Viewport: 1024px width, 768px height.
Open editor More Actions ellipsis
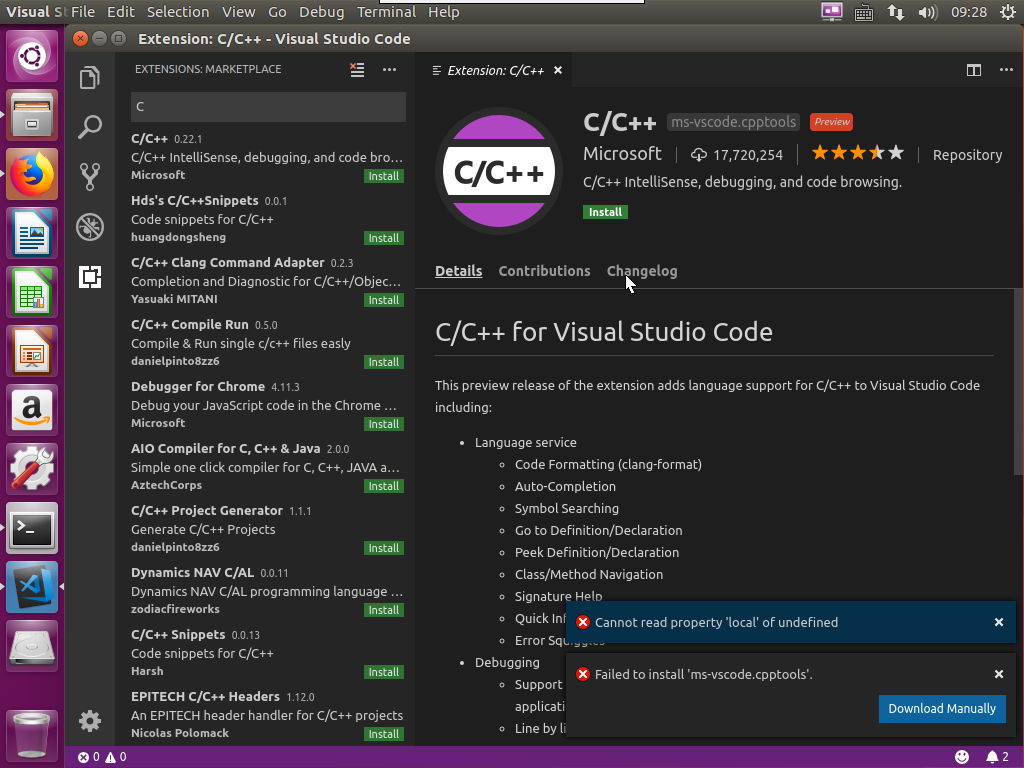[1006, 70]
